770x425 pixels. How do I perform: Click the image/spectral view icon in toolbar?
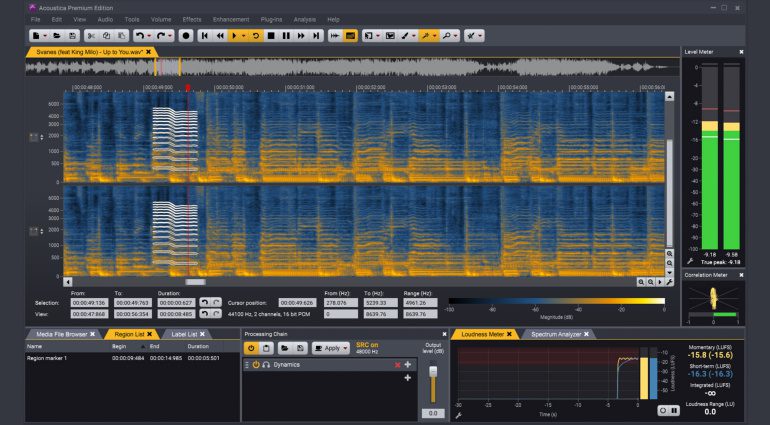[390, 36]
